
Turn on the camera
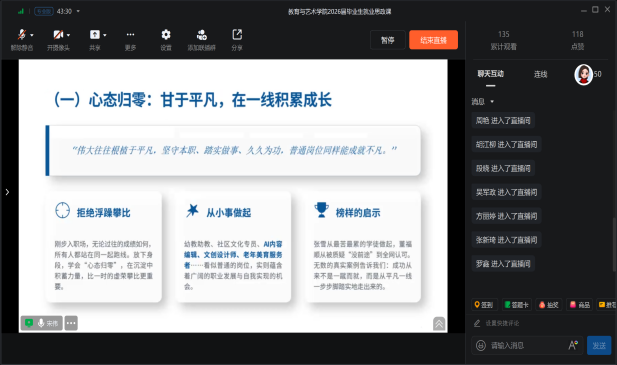tap(58, 35)
